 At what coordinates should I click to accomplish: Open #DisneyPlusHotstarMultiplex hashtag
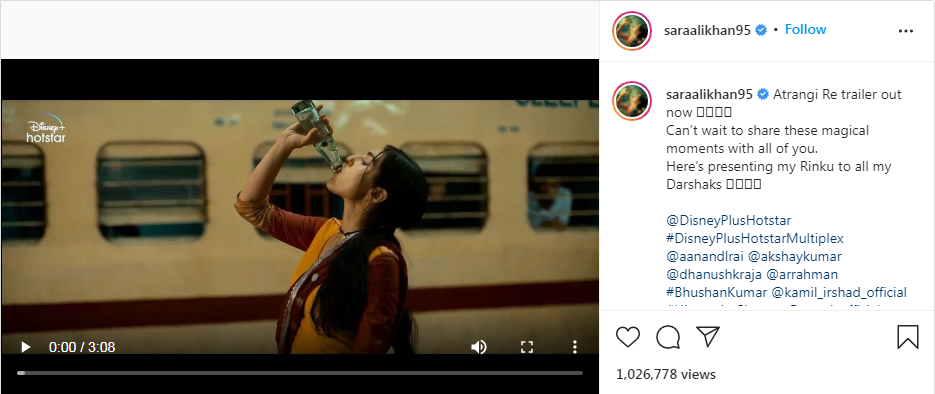pyautogui.click(x=755, y=238)
